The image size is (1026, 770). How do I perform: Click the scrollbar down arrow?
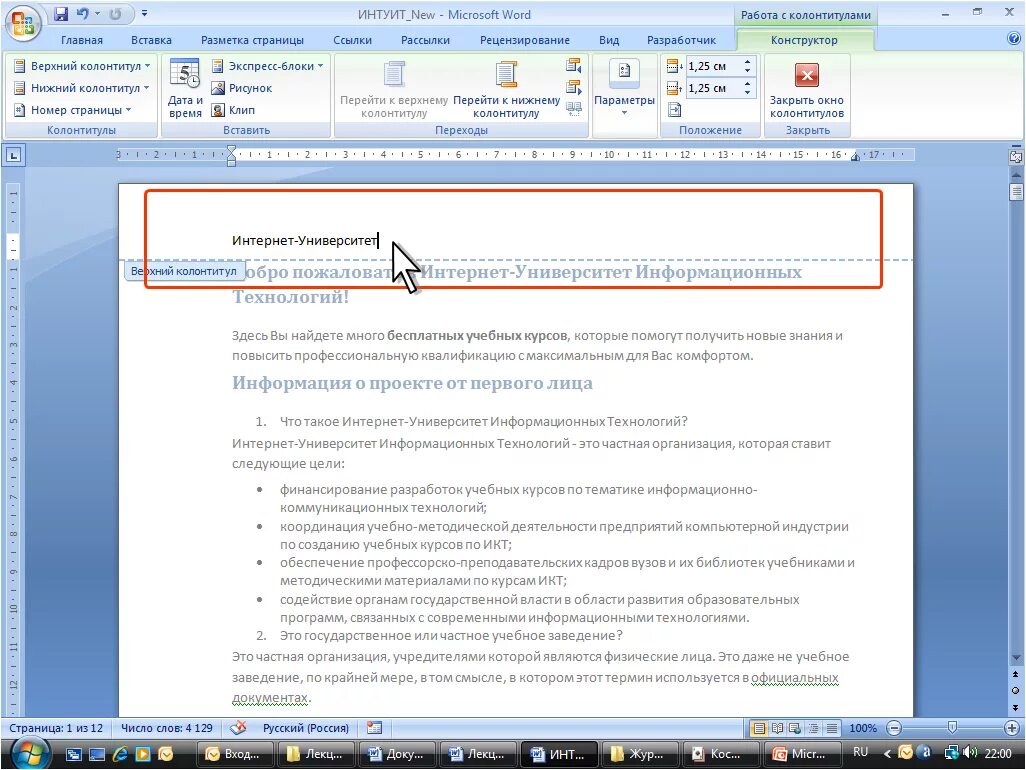point(1016,658)
